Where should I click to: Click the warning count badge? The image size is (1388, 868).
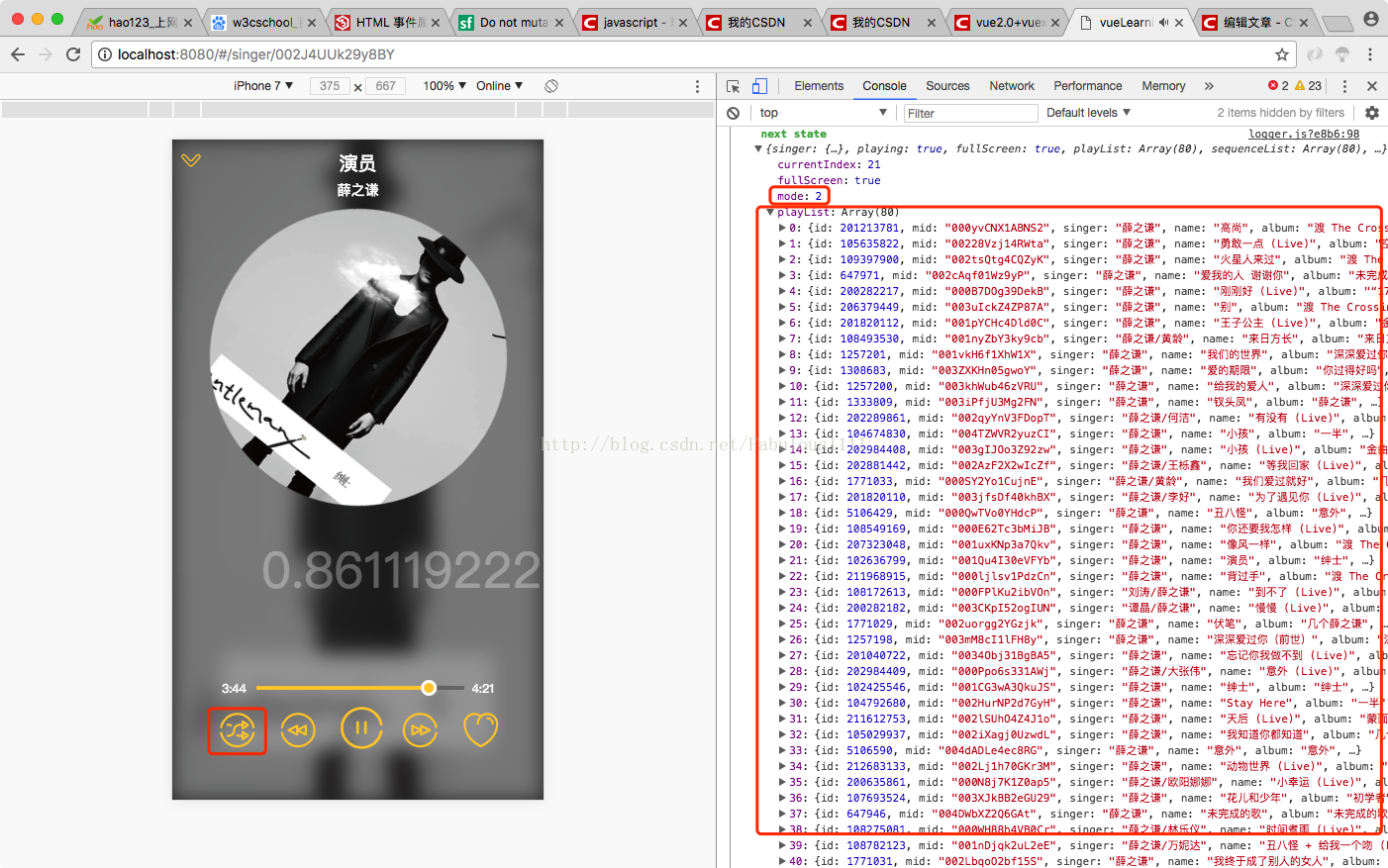1308,86
